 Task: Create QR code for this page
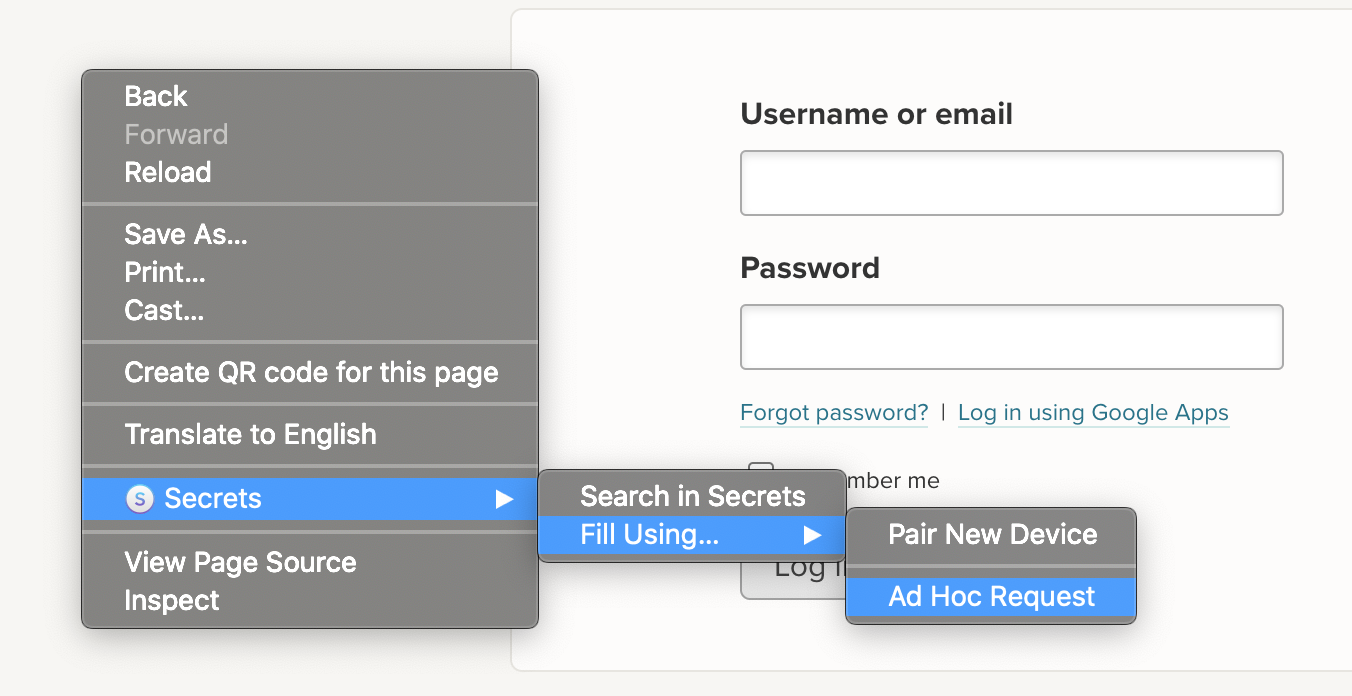pyautogui.click(x=311, y=372)
